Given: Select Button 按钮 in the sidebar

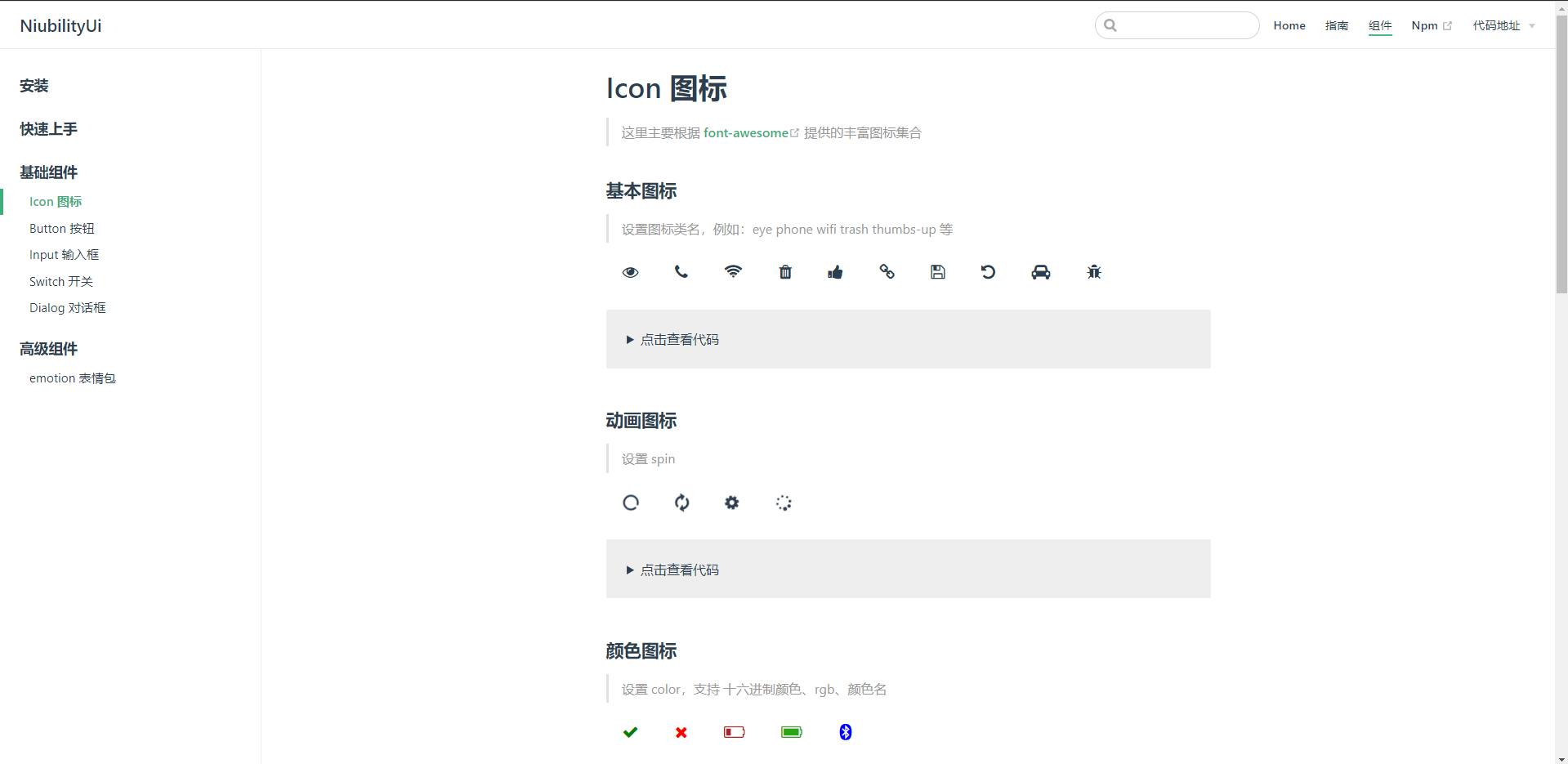Looking at the screenshot, I should coord(61,228).
